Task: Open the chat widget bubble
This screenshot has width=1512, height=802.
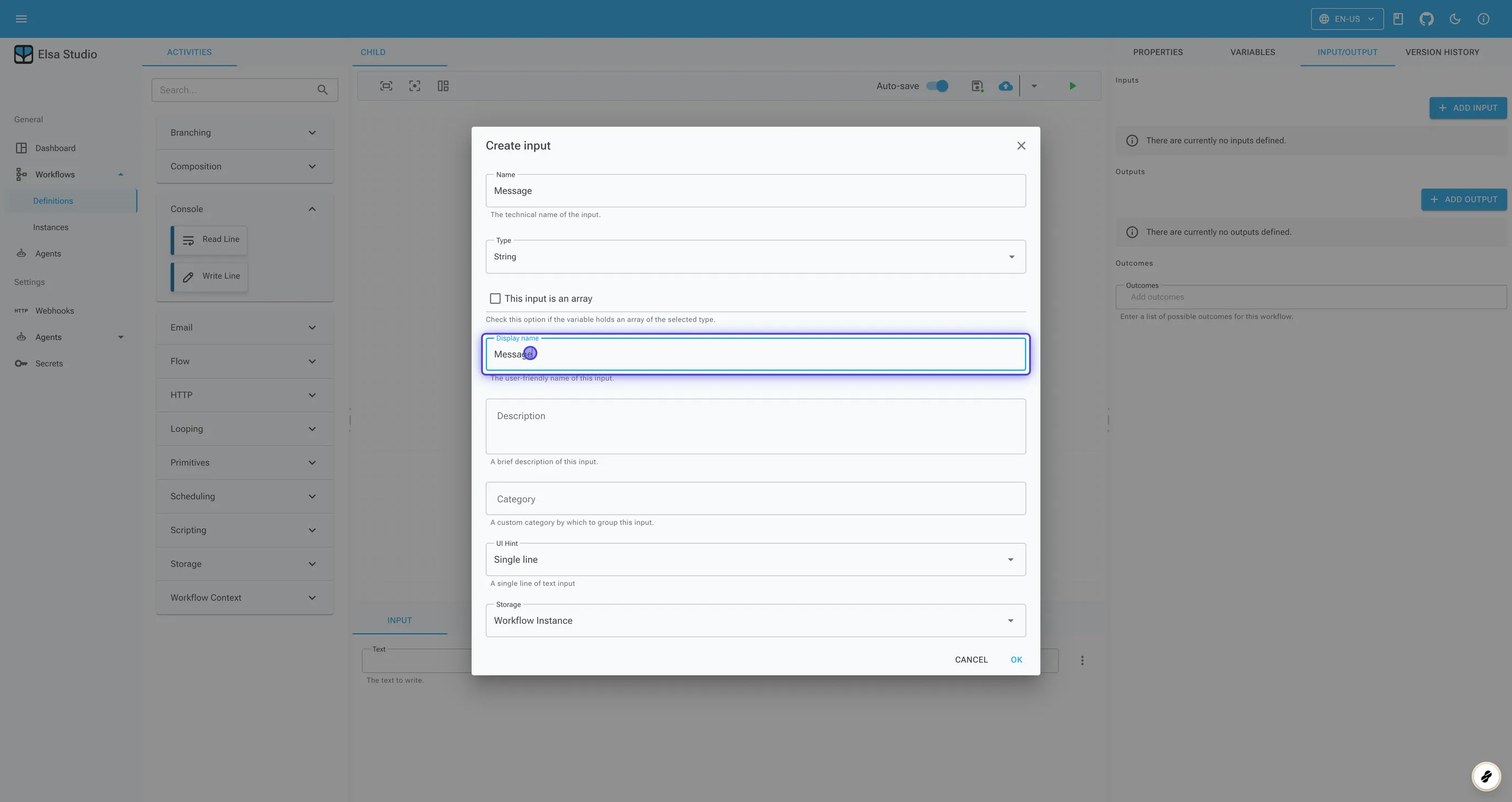Action: pyautogui.click(x=1486, y=777)
